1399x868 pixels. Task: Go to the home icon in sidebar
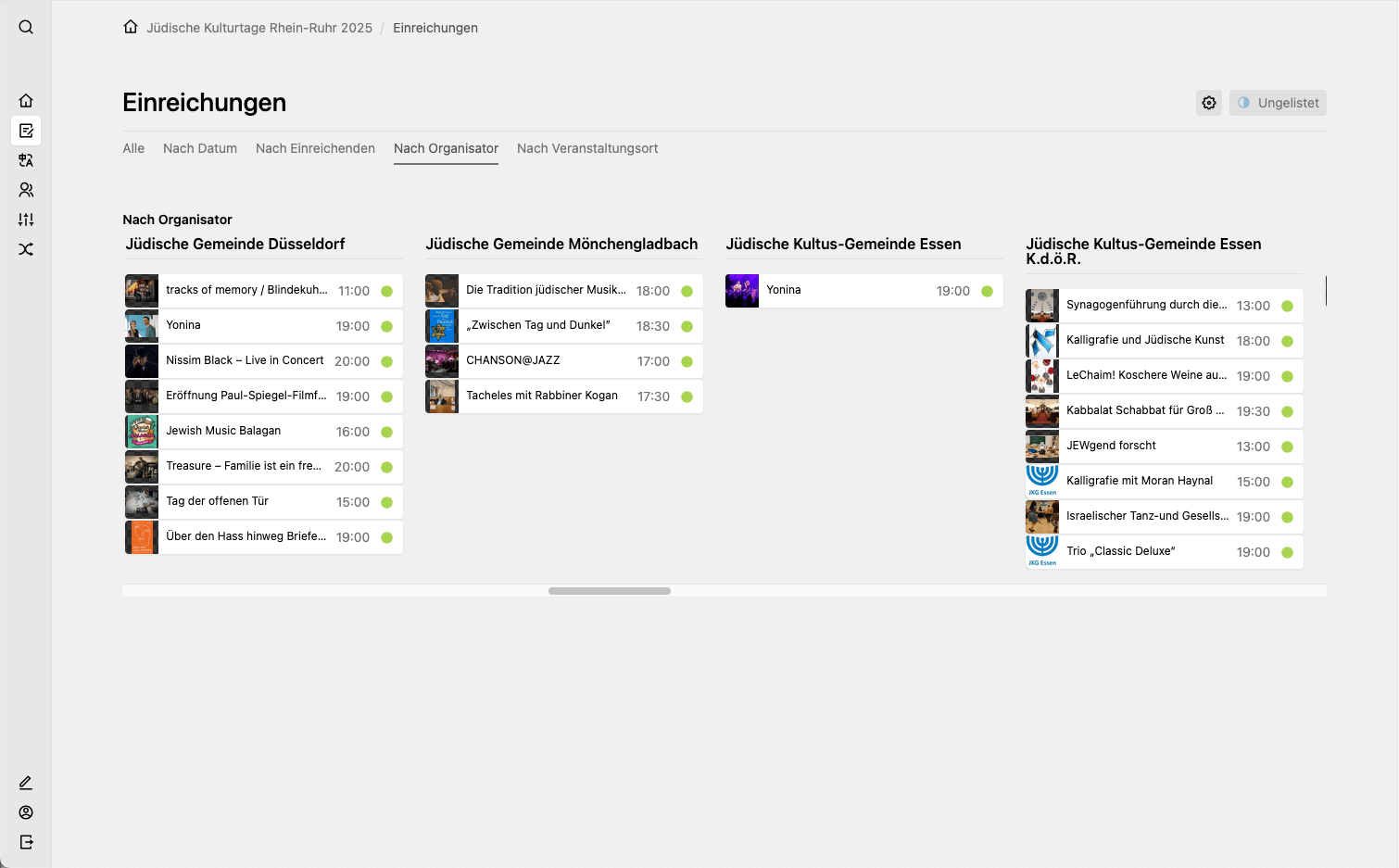(x=26, y=101)
